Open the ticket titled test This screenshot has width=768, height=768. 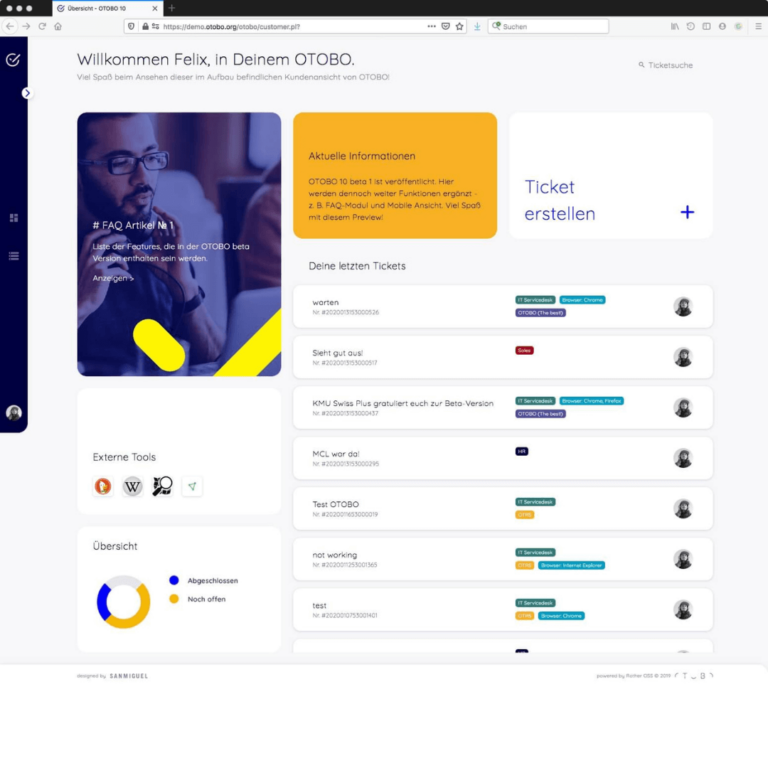click(503, 609)
